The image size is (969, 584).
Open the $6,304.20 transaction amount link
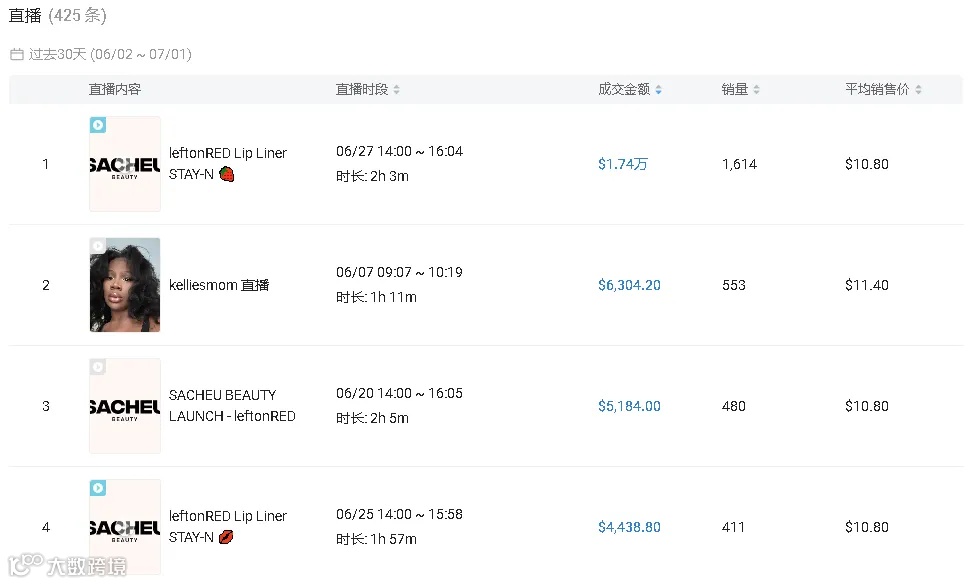pyautogui.click(x=629, y=285)
